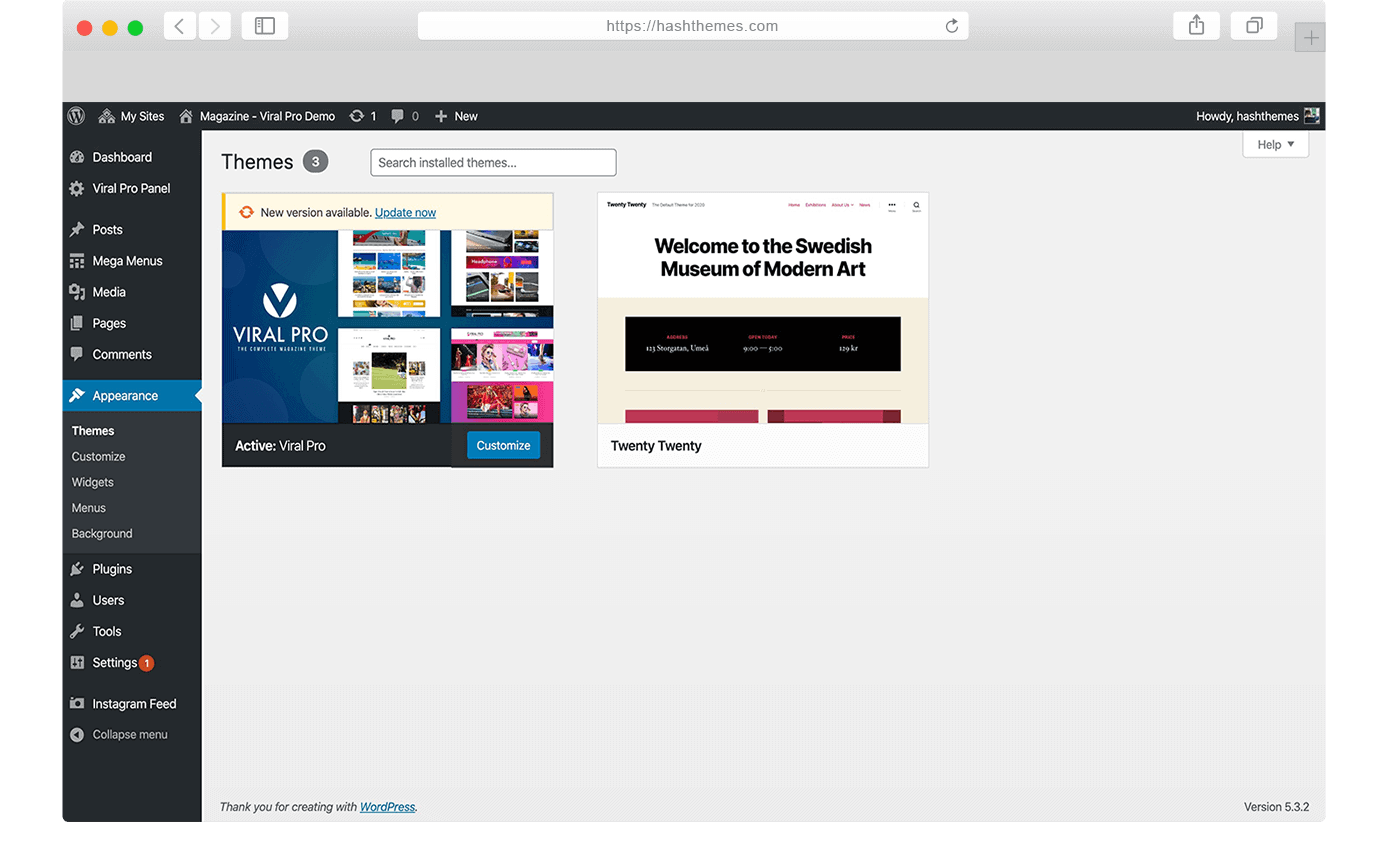This screenshot has width=1389, height=868.
Task: Open the updates icon showing 1
Action: (x=357, y=116)
